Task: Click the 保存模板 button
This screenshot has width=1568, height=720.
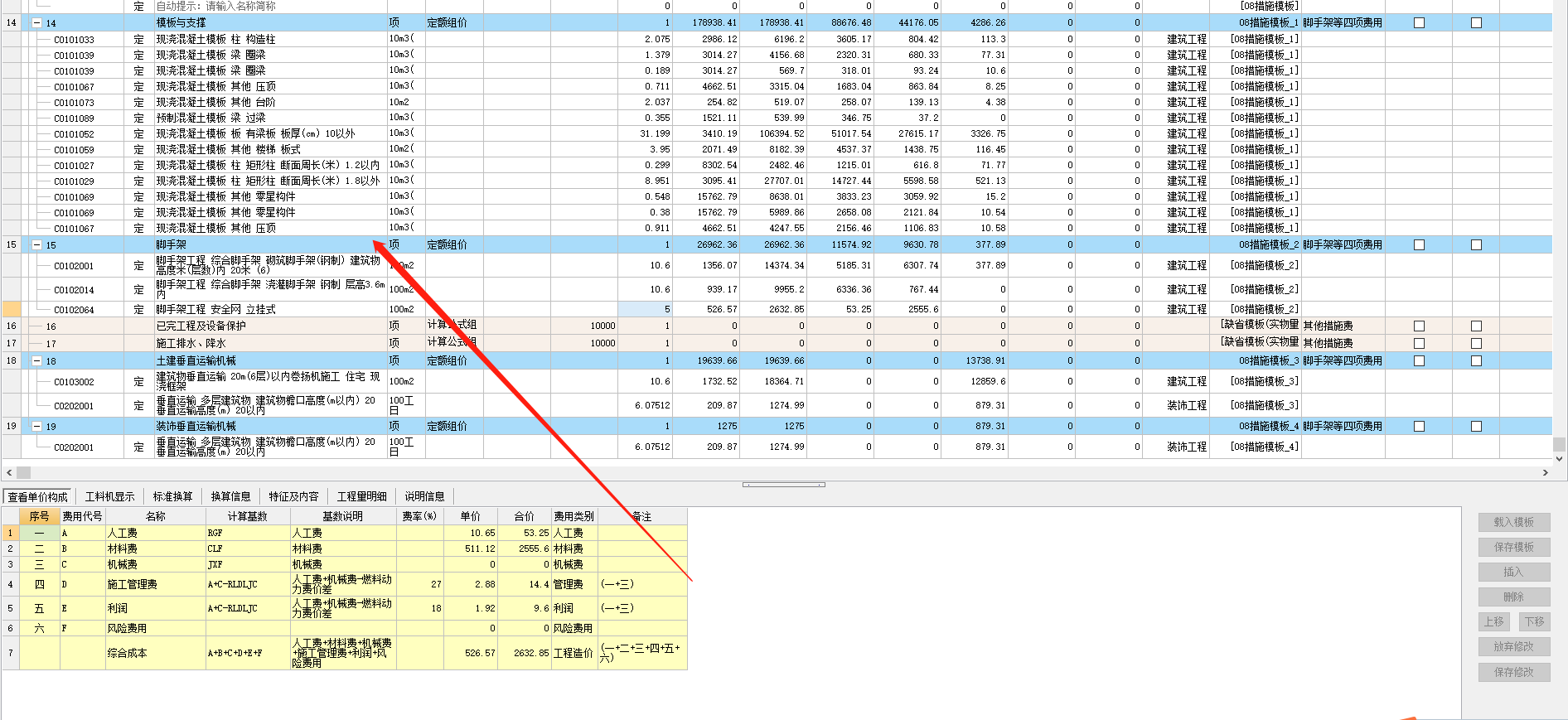Action: [1514, 548]
